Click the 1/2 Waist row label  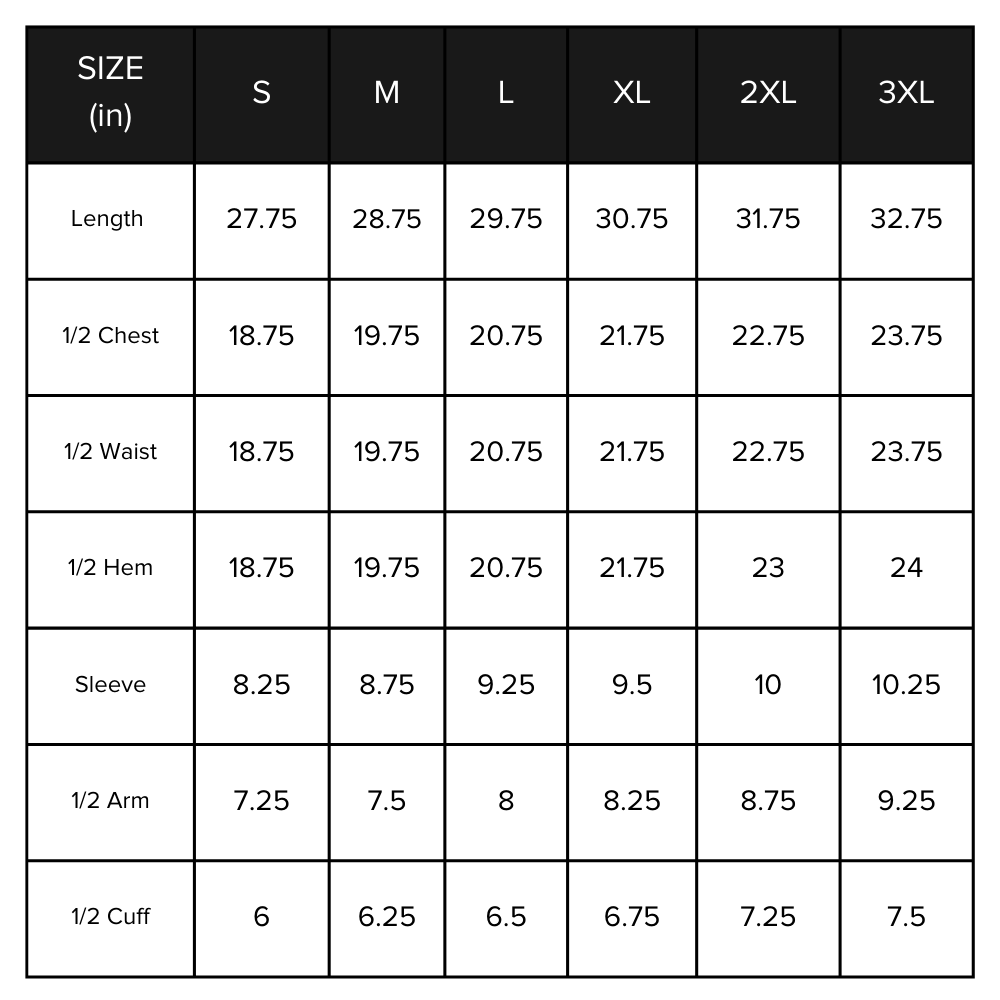110,452
